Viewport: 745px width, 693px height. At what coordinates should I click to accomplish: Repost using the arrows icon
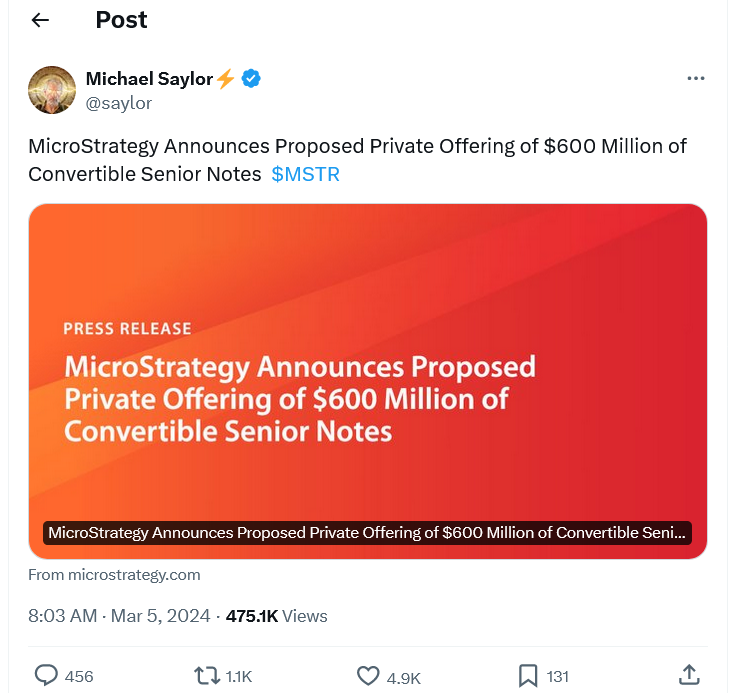tap(207, 675)
